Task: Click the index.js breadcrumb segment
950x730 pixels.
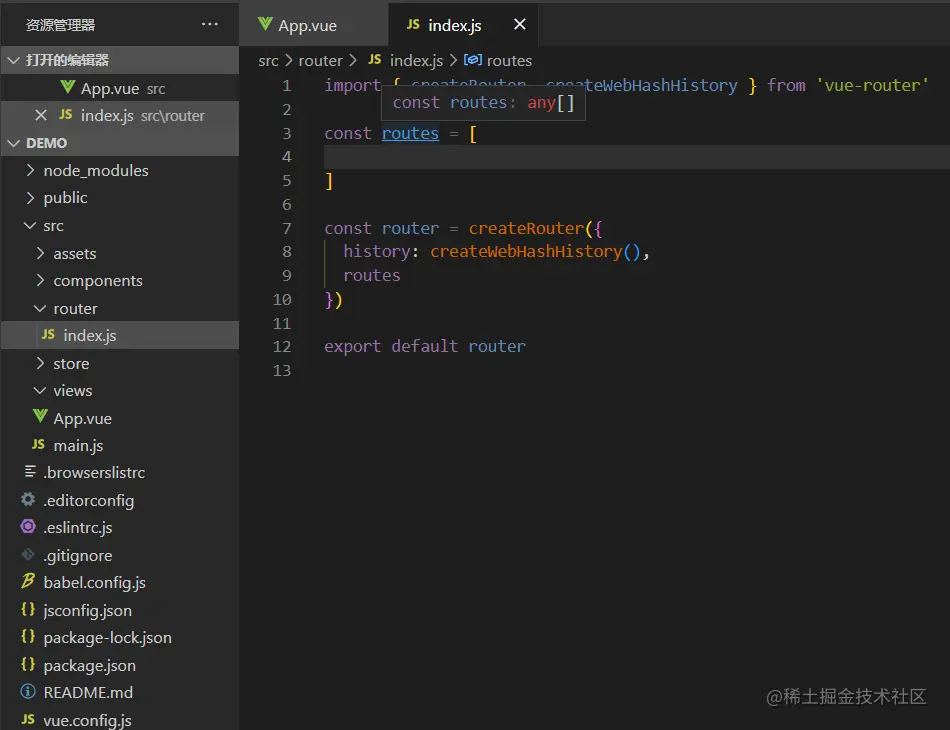Action: [x=416, y=61]
